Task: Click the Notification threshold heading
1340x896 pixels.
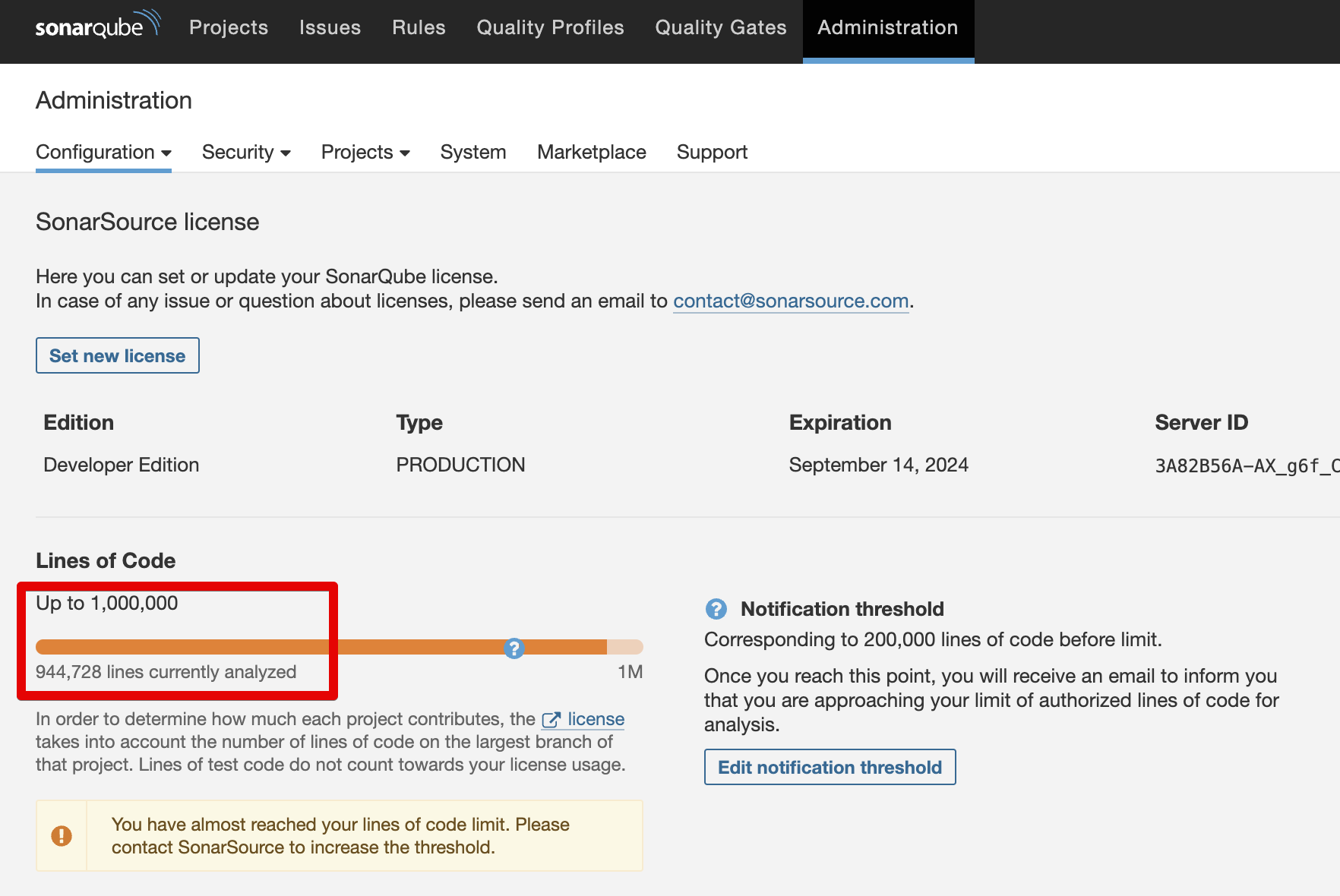Action: click(842, 609)
